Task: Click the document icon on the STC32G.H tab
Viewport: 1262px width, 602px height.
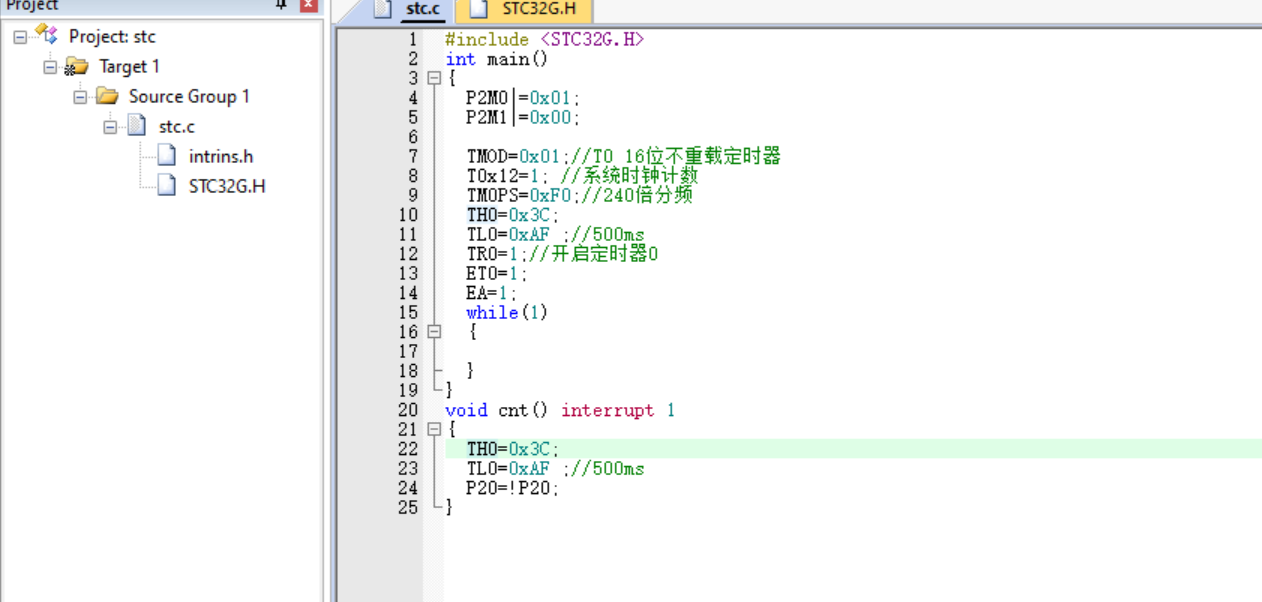Action: pyautogui.click(x=479, y=9)
